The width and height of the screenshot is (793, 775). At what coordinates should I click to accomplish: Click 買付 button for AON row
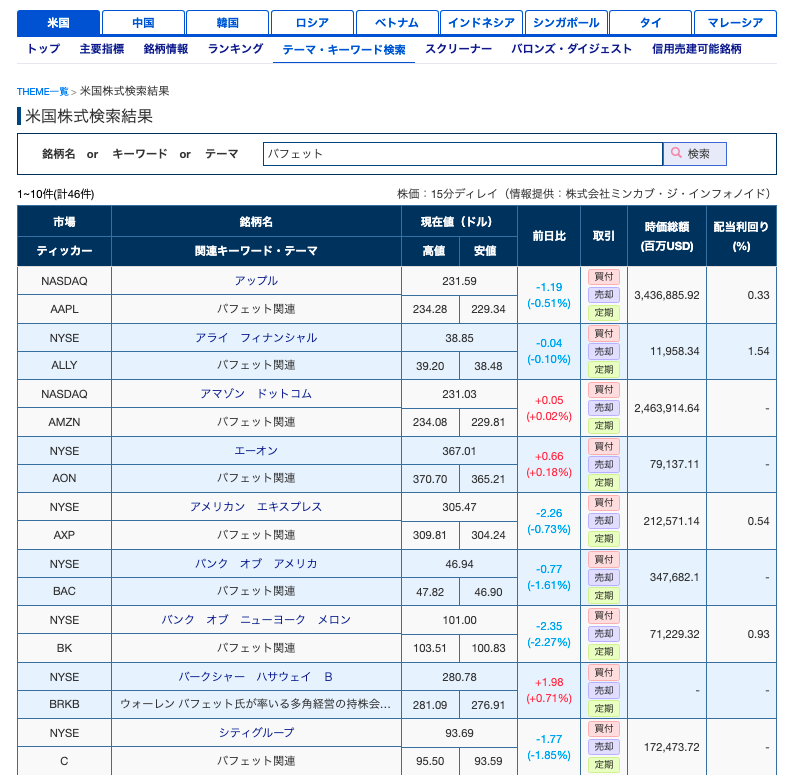604,446
